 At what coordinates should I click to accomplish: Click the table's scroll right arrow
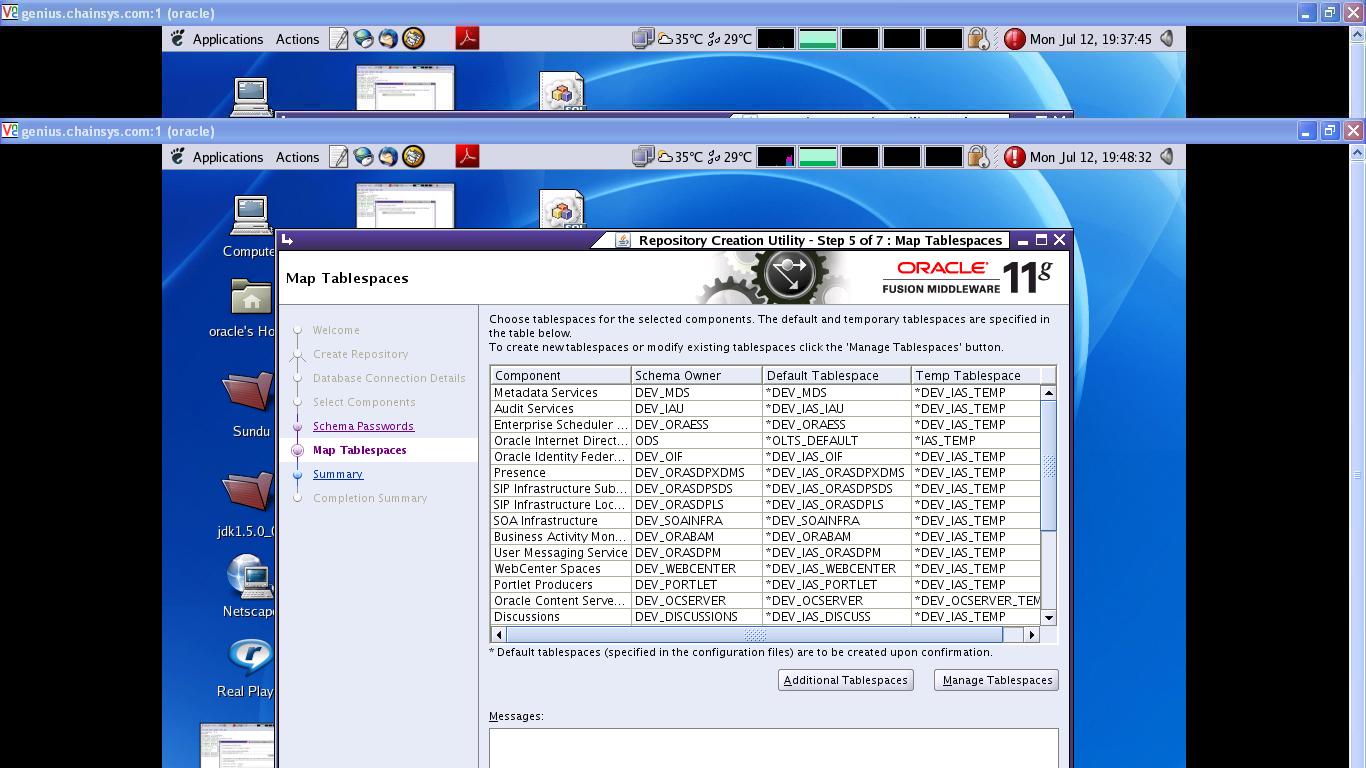(1032, 635)
